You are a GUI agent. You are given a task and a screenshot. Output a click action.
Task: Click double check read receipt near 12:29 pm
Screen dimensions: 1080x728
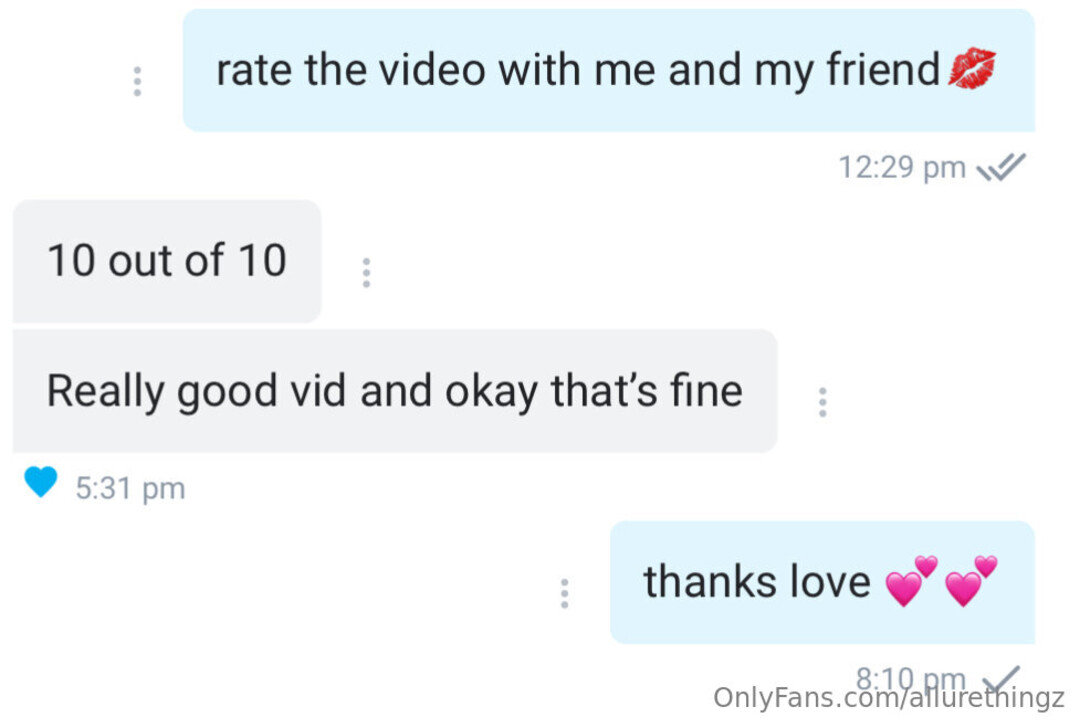tap(1001, 167)
